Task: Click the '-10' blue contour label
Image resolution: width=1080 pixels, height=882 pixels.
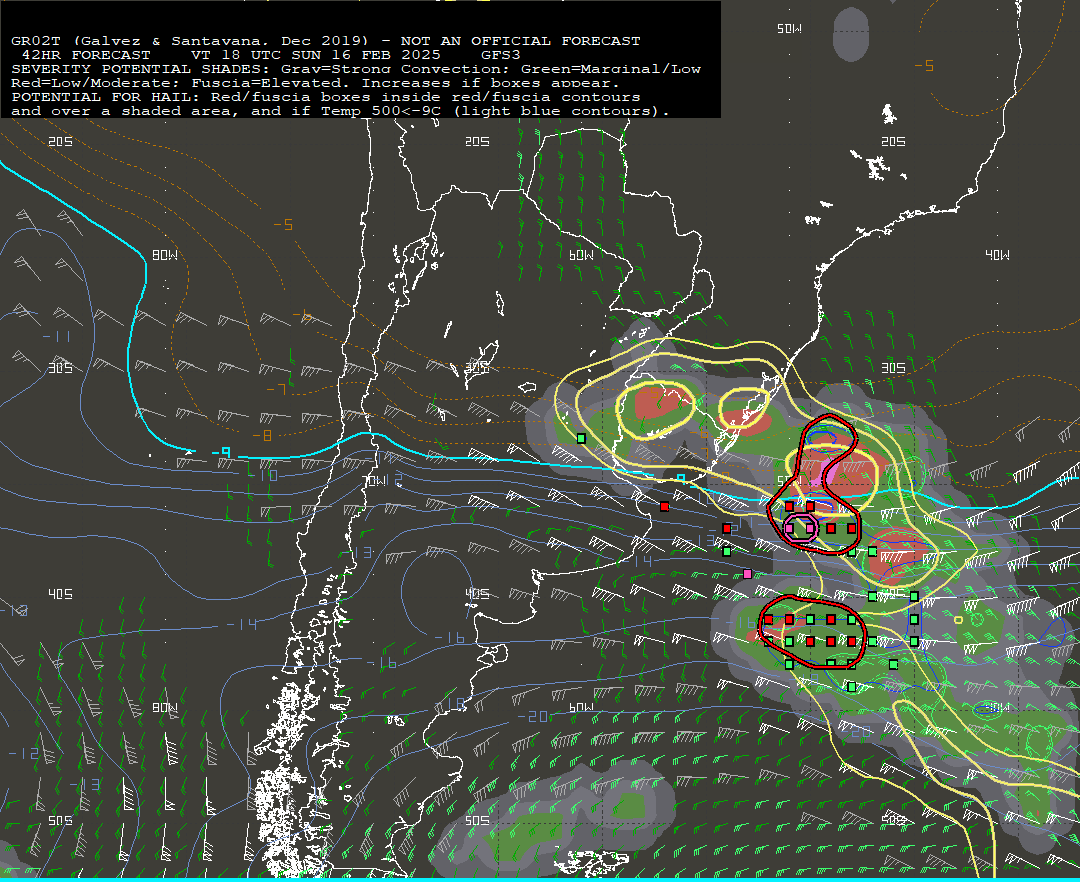Action: (262, 475)
